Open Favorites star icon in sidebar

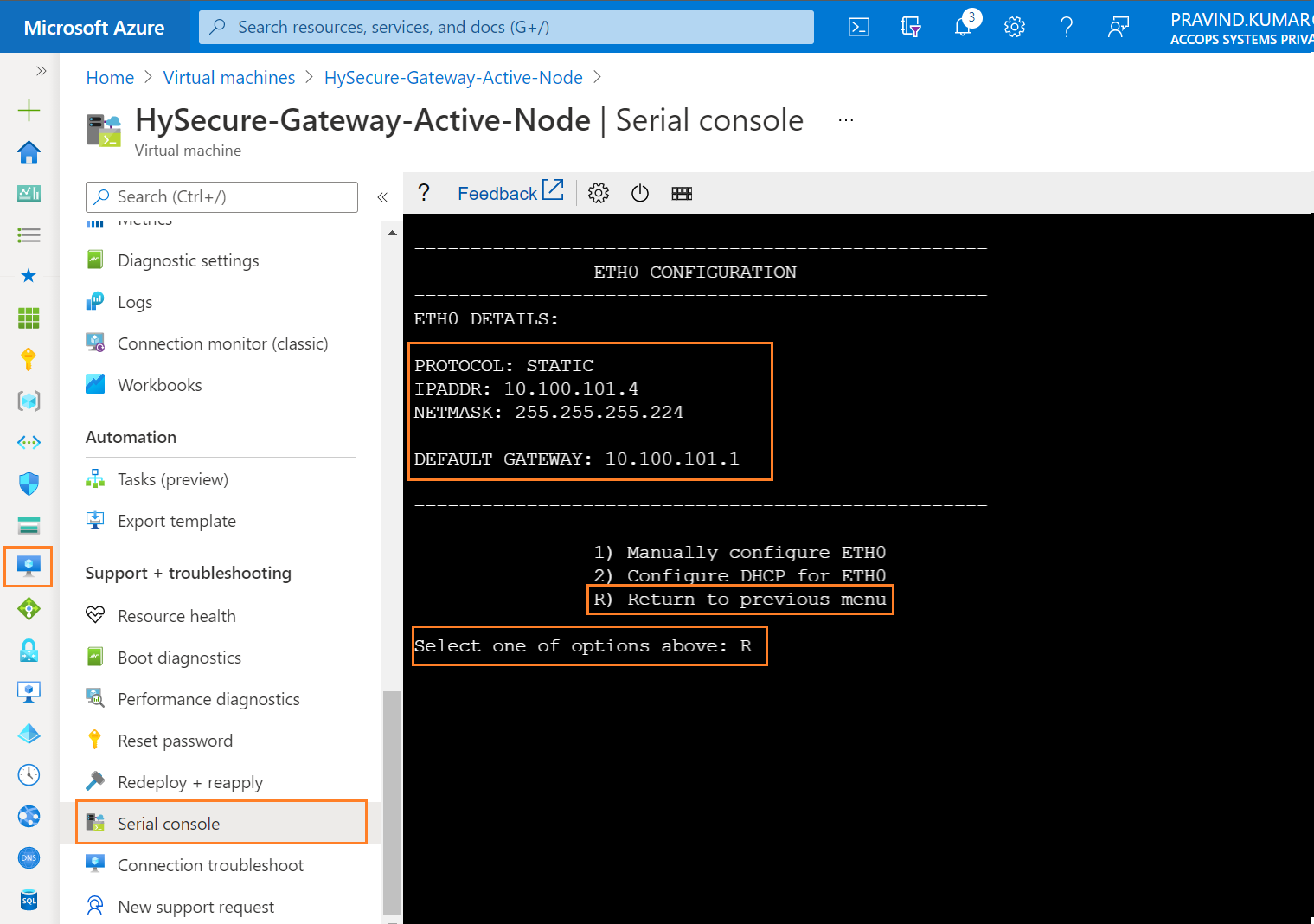(29, 276)
